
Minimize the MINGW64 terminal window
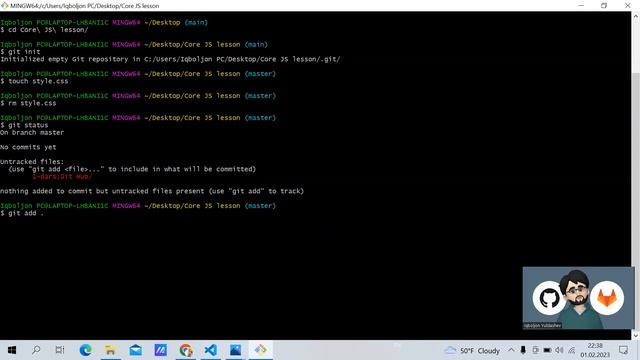(581, 6)
